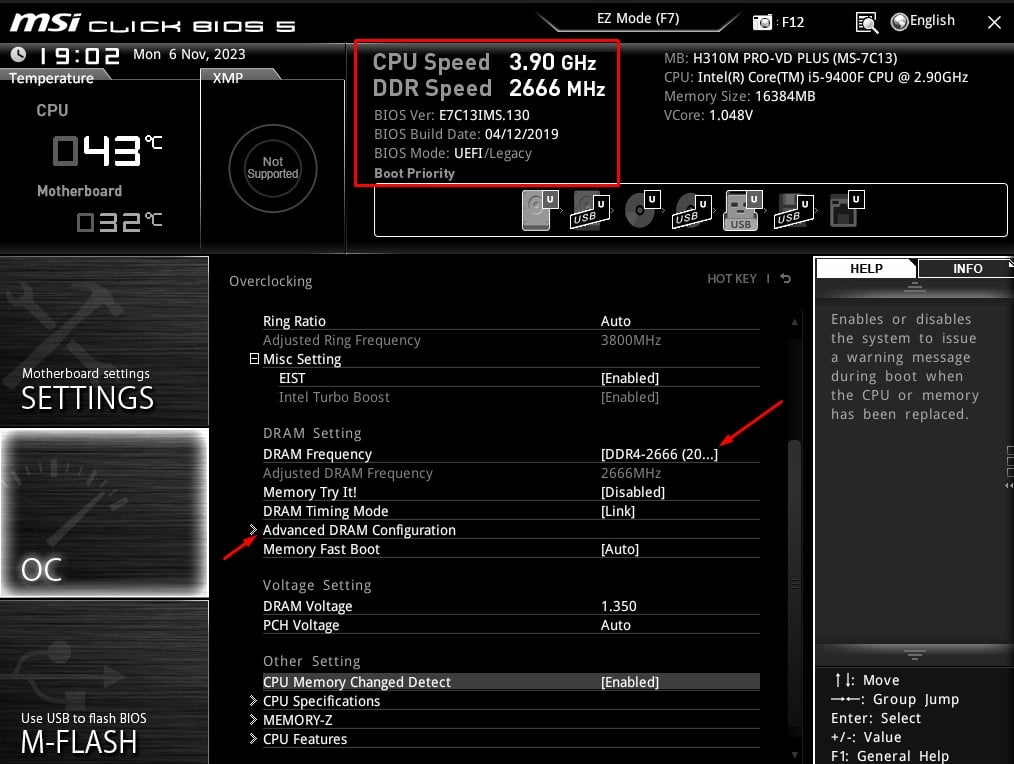1014x764 pixels.
Task: Click the CPU temperature 043 reading
Action: [107, 150]
